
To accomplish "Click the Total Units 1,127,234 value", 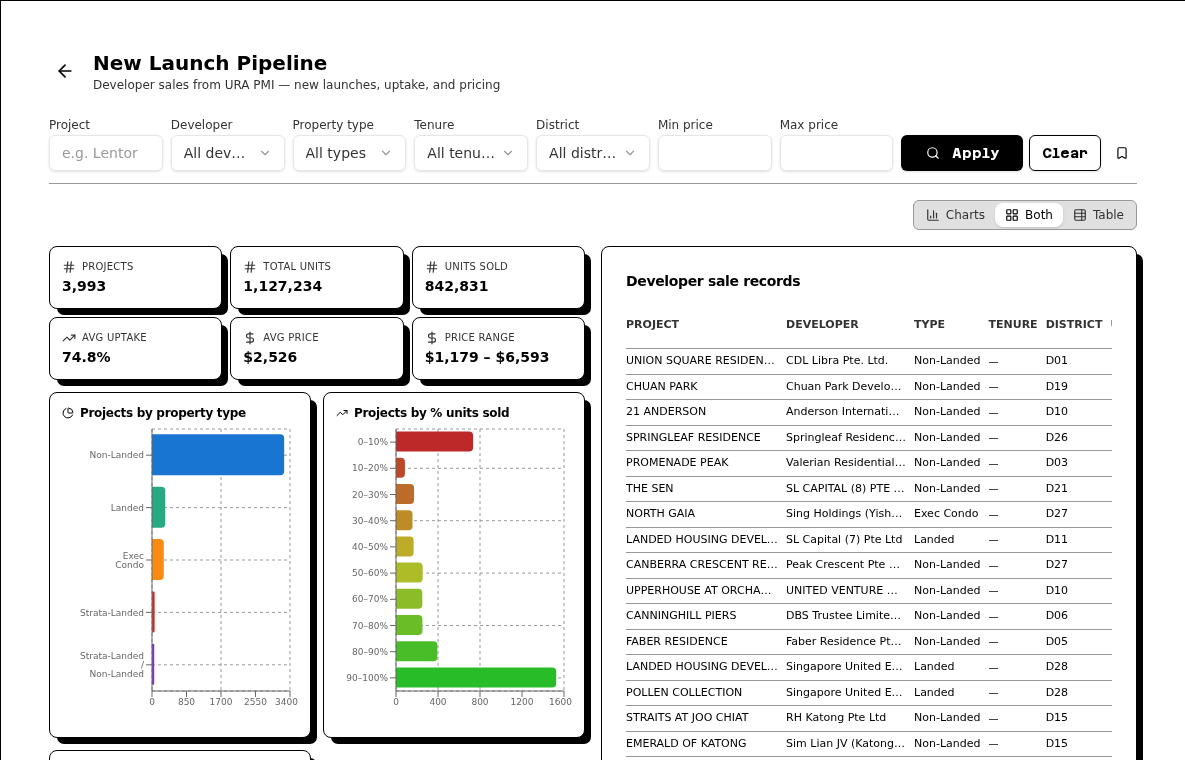I will click(283, 286).
